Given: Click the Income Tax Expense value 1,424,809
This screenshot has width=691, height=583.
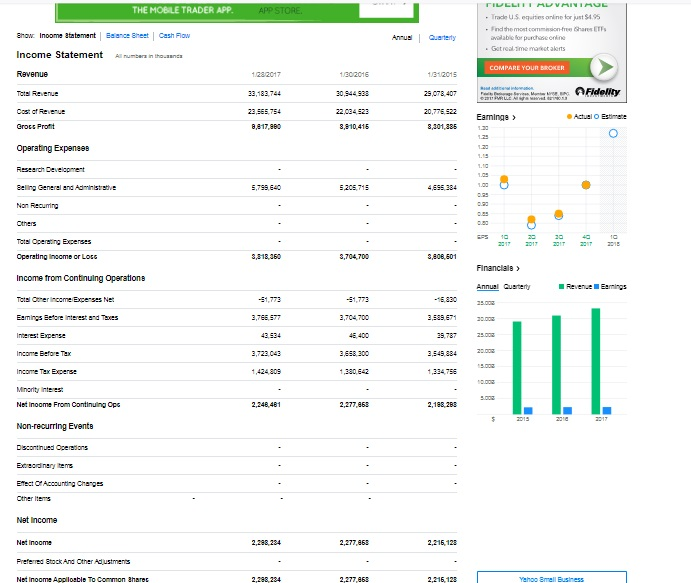Looking at the screenshot, I should 266,371.
